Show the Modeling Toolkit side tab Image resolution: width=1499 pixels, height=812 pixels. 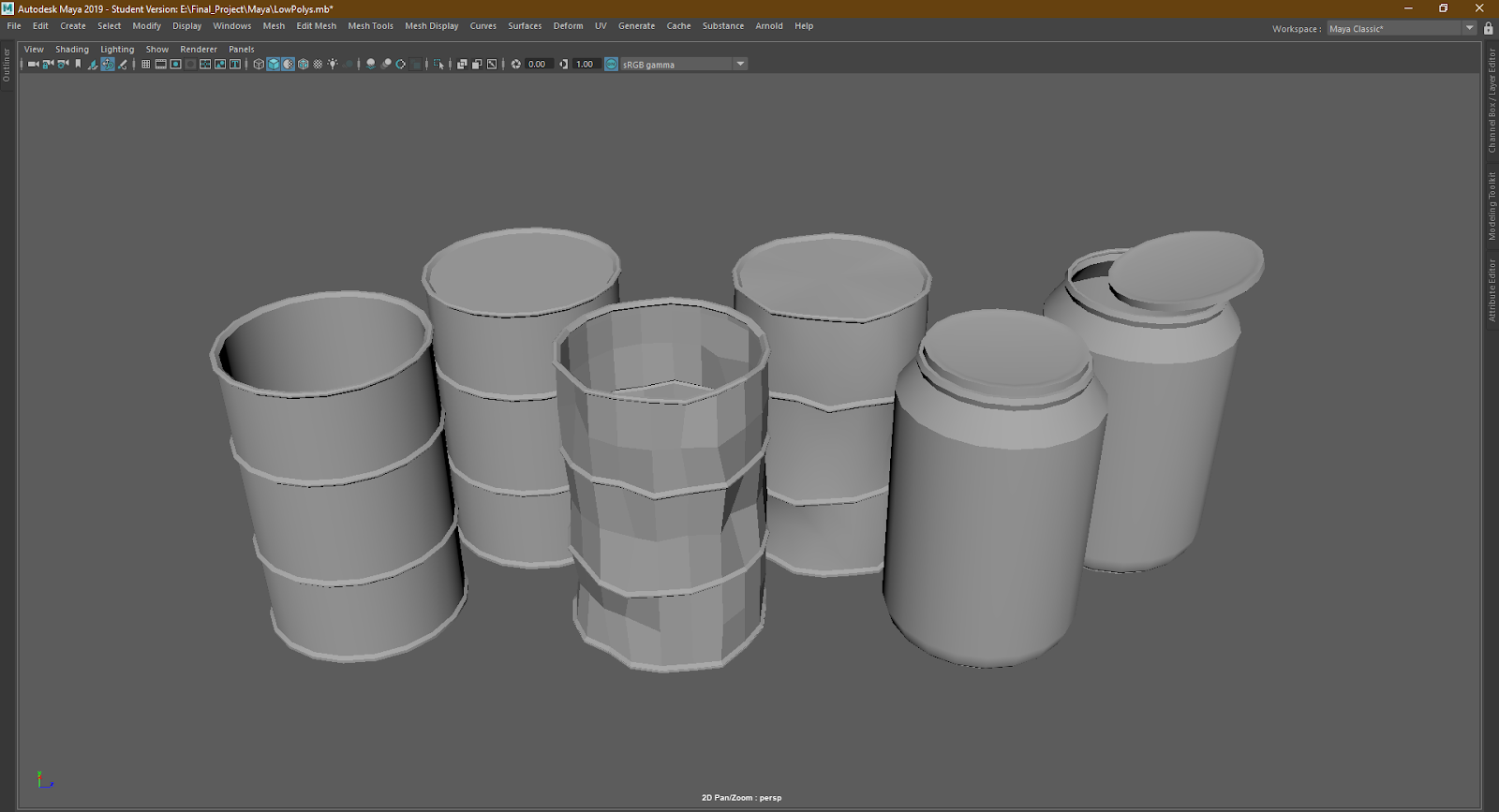[x=1492, y=206]
